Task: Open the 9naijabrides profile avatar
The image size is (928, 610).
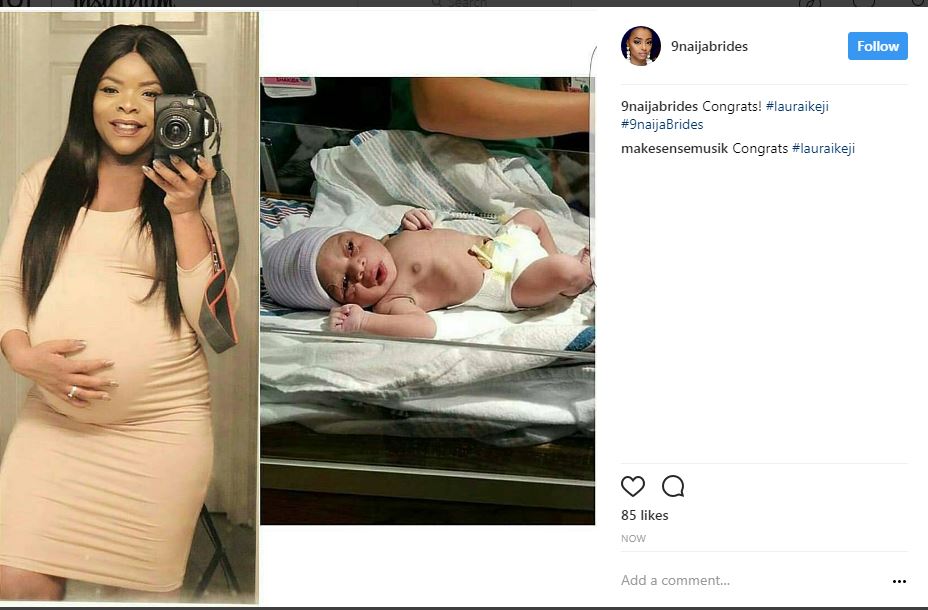Action: tap(640, 46)
